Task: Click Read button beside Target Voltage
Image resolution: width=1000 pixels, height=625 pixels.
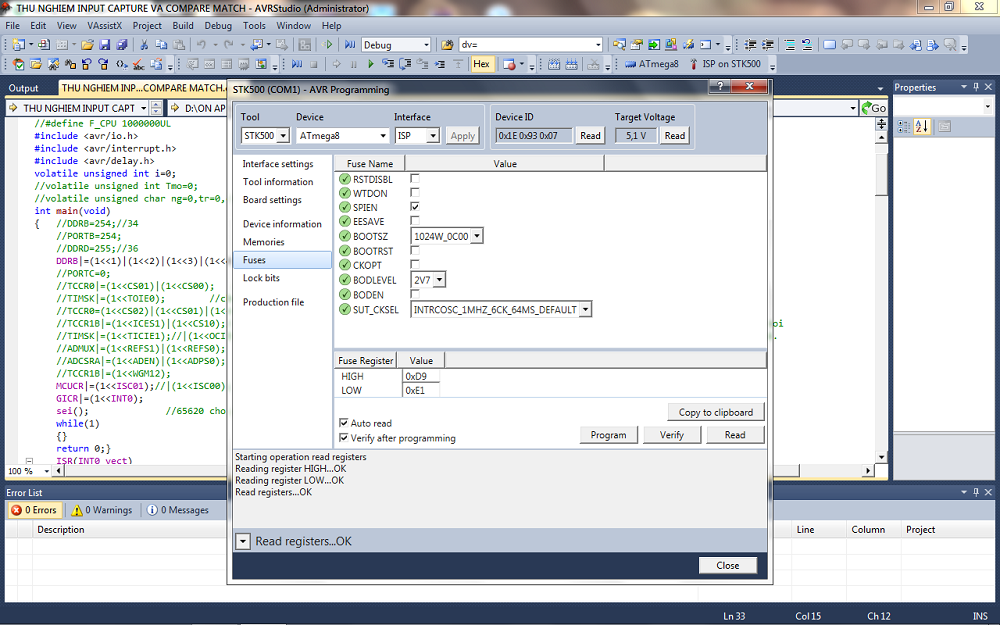Action: pyautogui.click(x=675, y=135)
